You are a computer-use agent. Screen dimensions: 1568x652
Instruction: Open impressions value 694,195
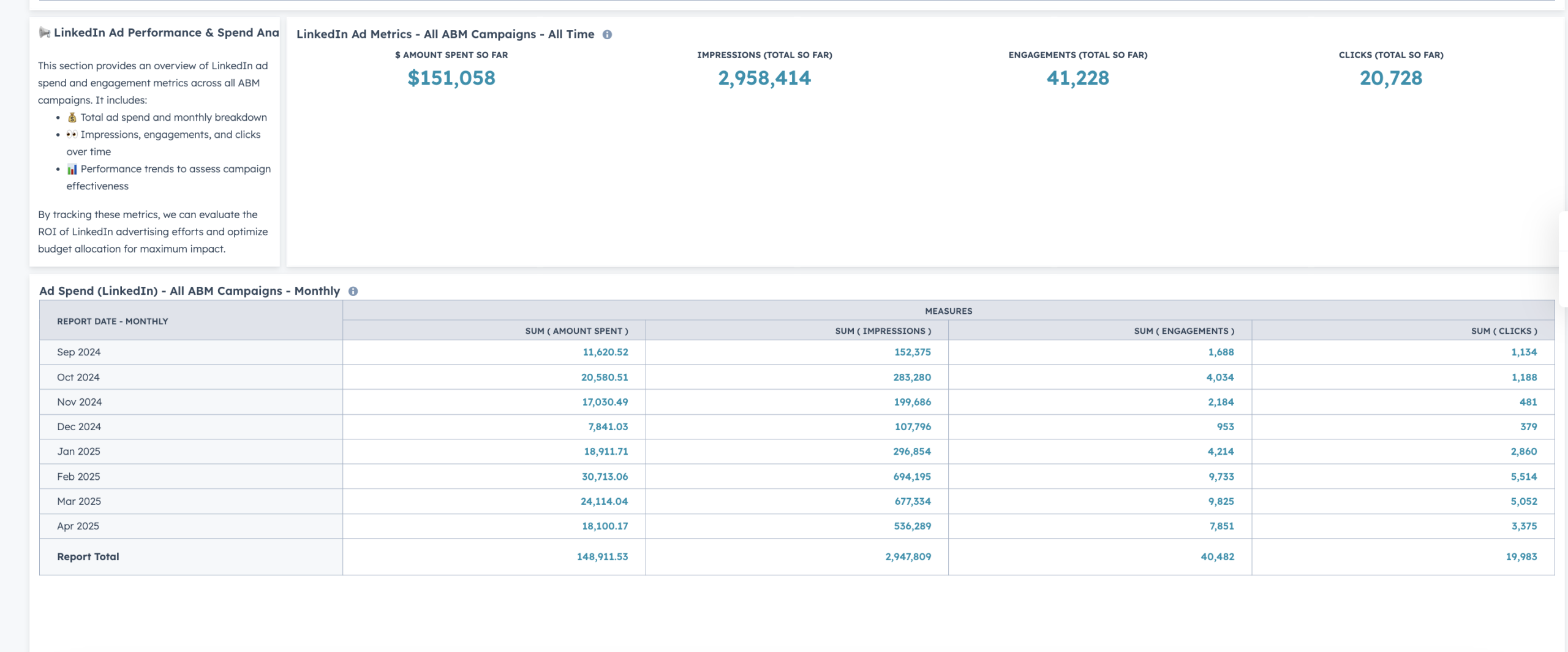pos(912,477)
